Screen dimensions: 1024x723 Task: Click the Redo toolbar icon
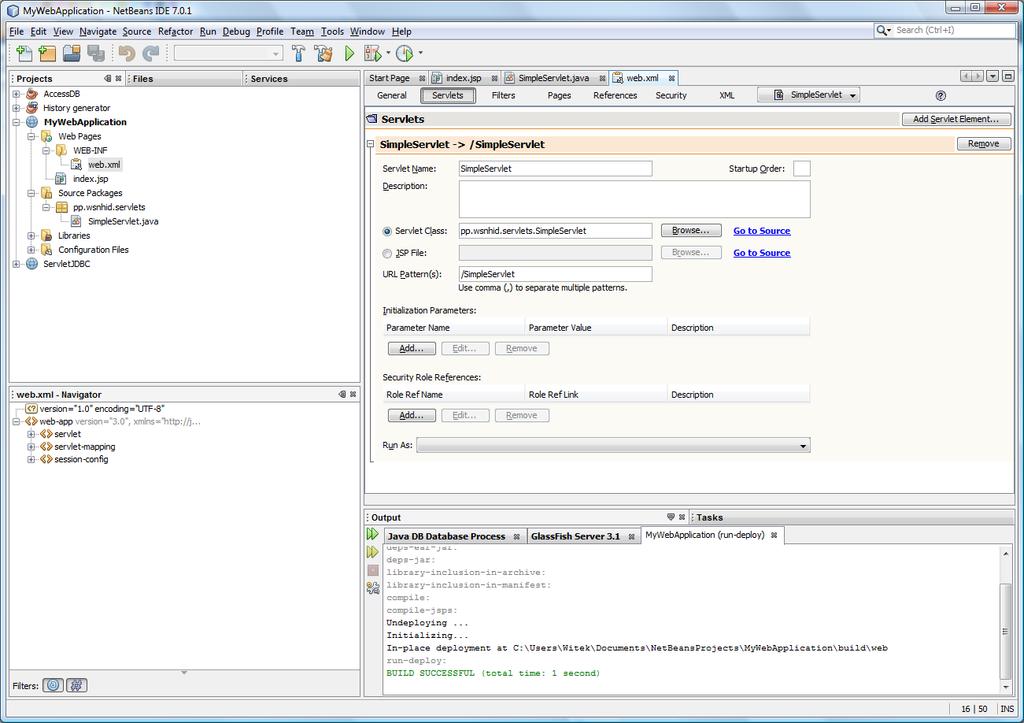pyautogui.click(x=151, y=54)
